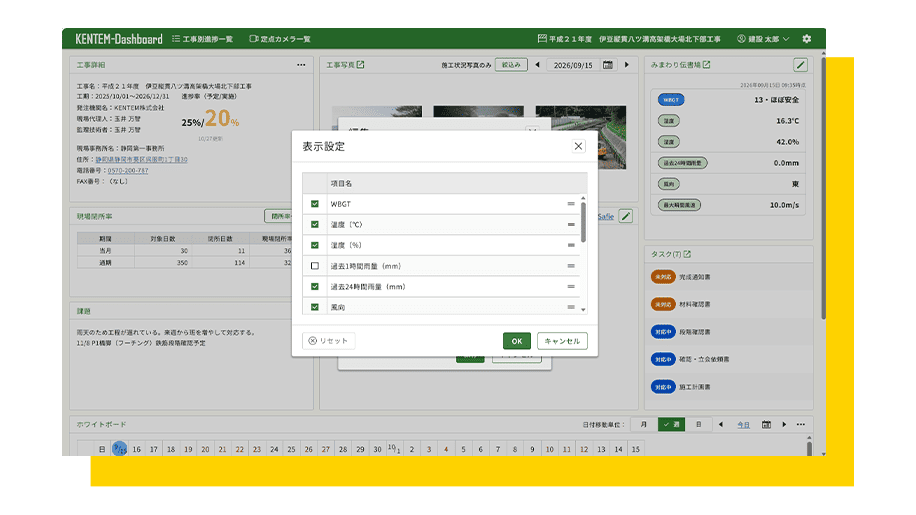Uncheck the 湿度(%) checkbox
This screenshot has width=916, height=515.
click(315, 245)
